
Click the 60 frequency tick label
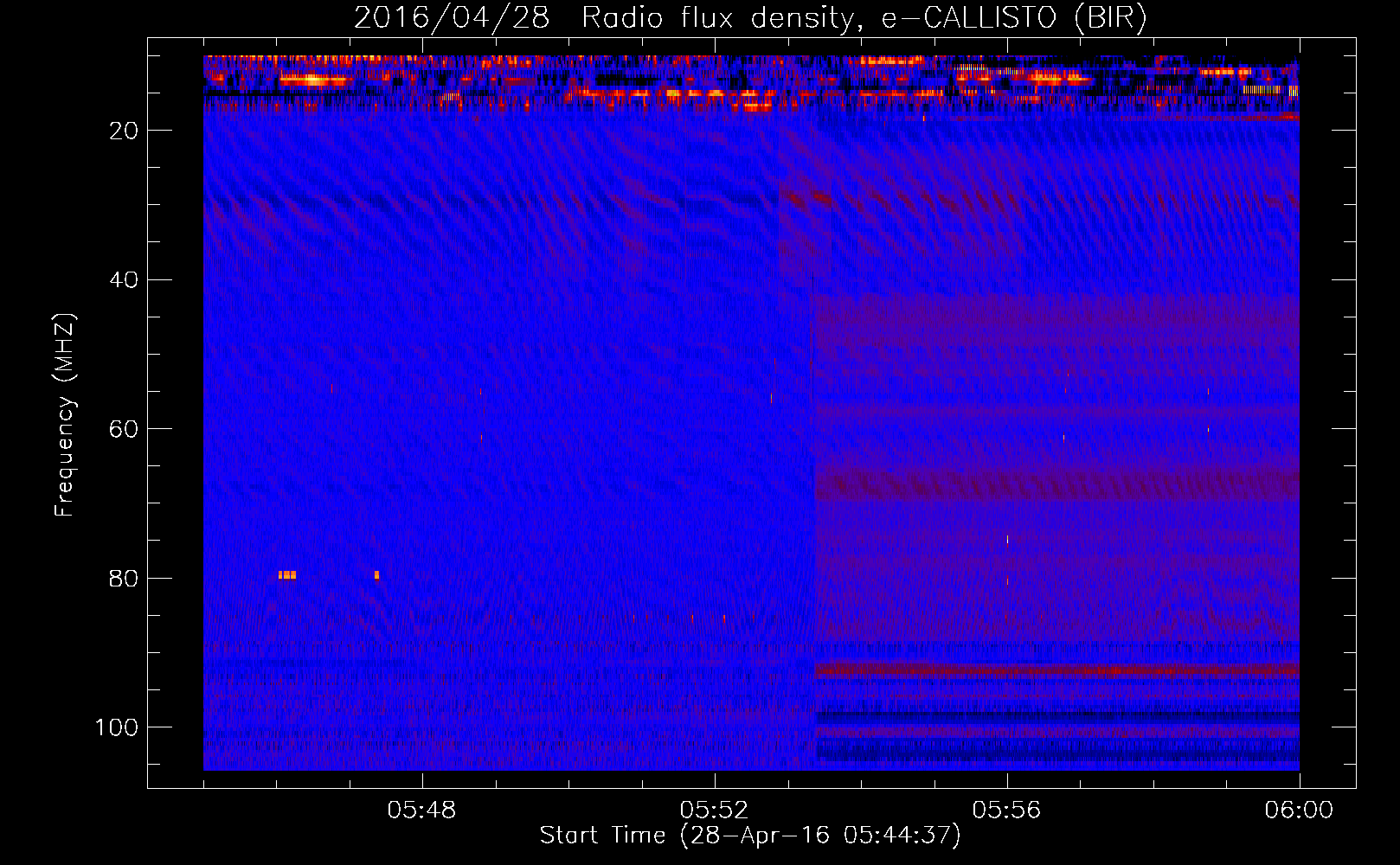pyautogui.click(x=125, y=429)
